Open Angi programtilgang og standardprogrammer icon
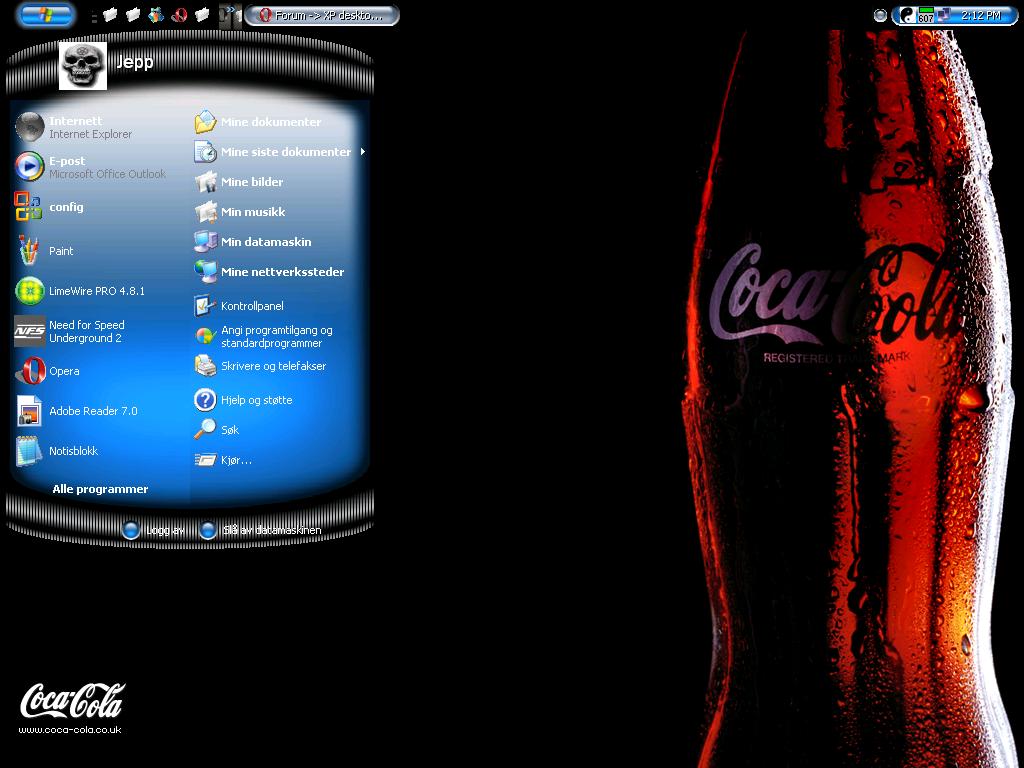Image resolution: width=1024 pixels, height=768 pixels. coord(205,336)
